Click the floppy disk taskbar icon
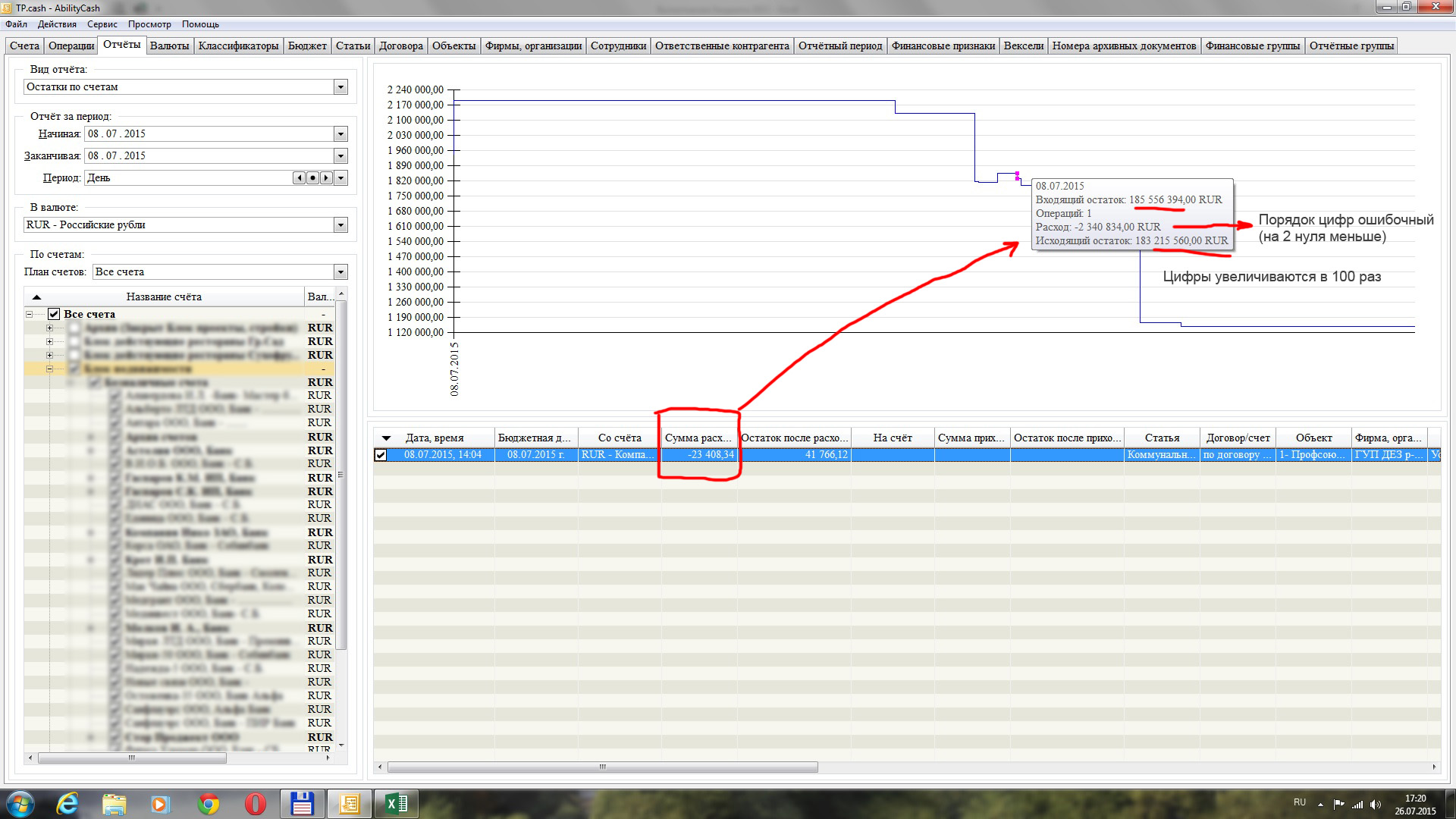Viewport: 1456px width, 819px height. 302,804
